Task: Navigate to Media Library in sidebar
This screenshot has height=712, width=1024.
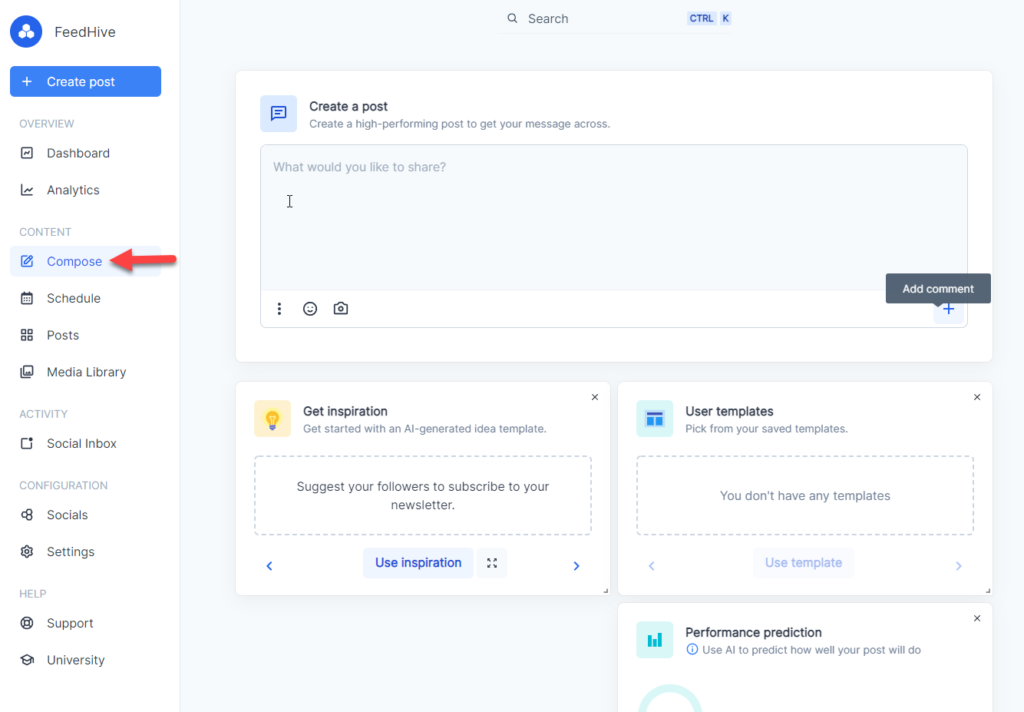Action: pyautogui.click(x=86, y=372)
